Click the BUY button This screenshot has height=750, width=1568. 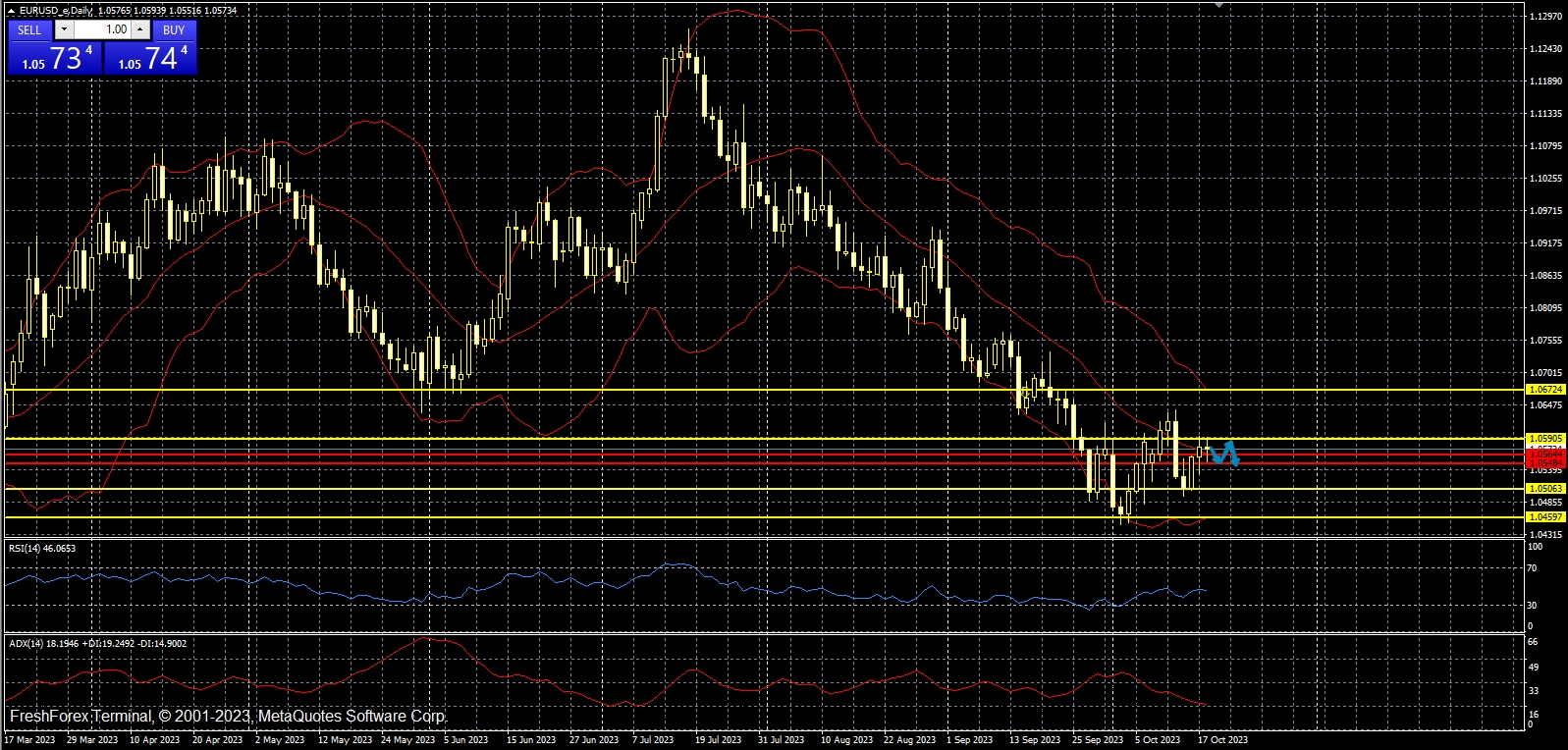coord(174,29)
